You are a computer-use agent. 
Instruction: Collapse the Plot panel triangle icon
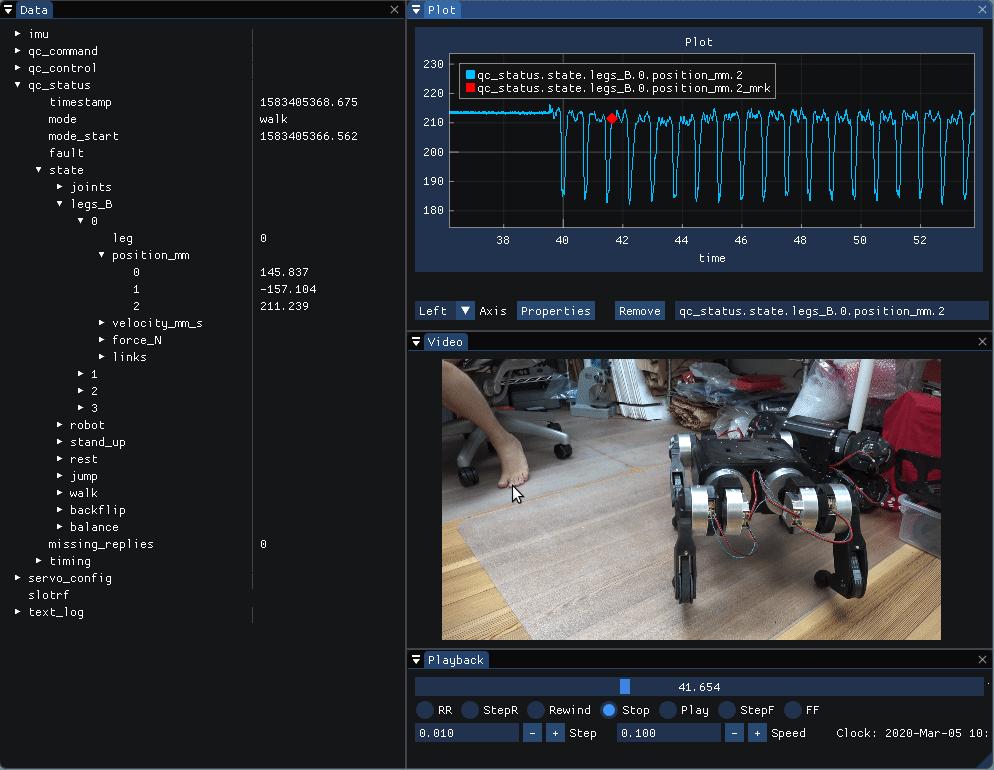(416, 10)
